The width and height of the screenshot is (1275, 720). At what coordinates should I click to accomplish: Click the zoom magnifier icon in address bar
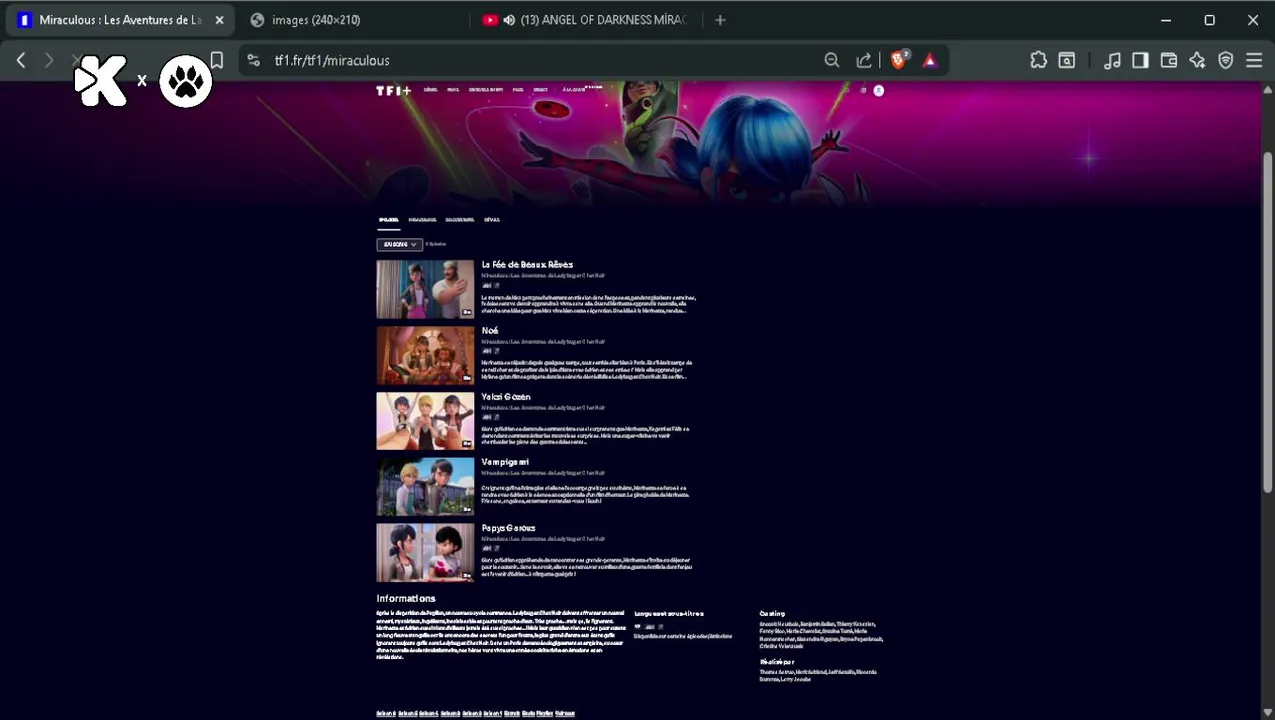831,60
